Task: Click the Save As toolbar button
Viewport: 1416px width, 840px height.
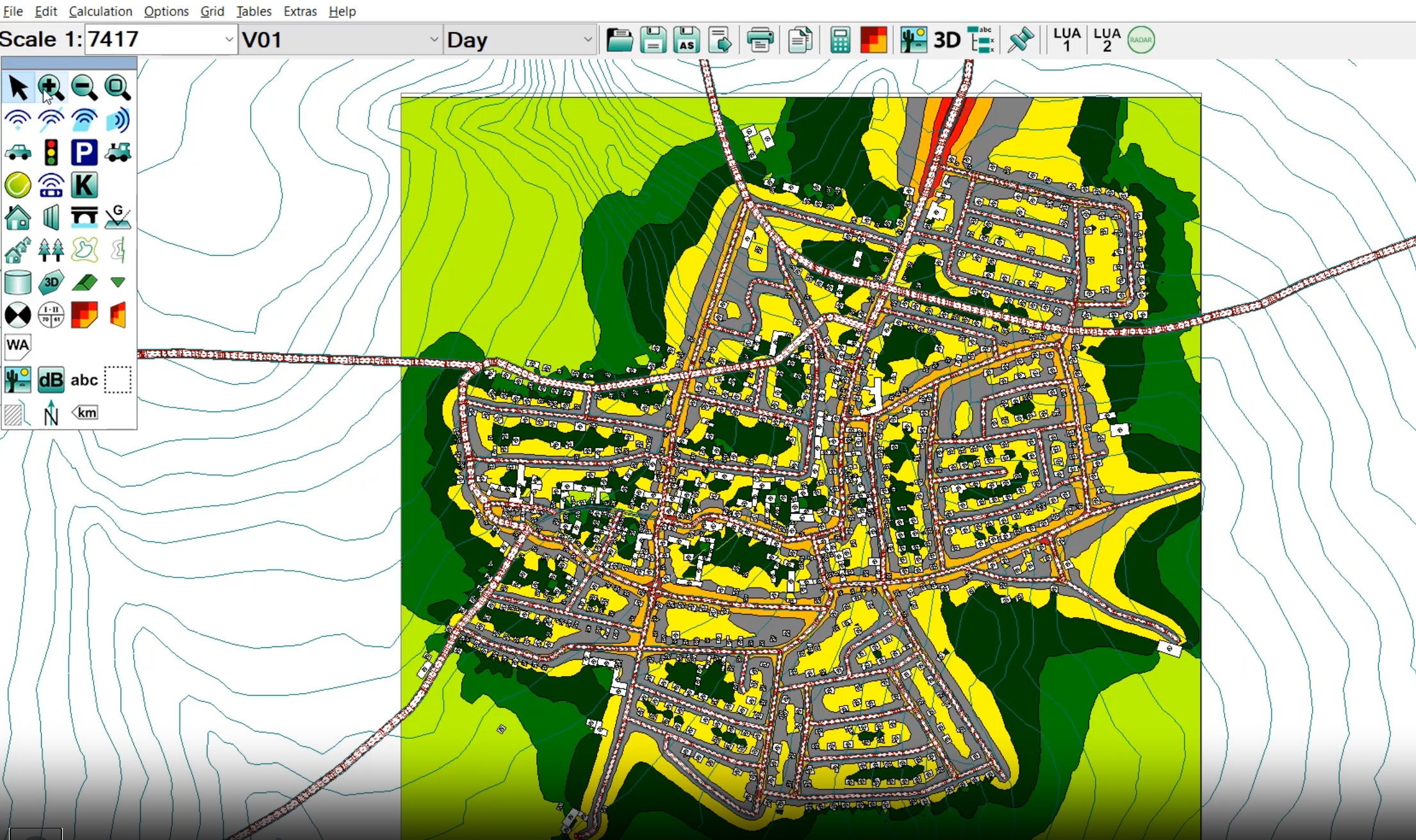Action: [686, 40]
